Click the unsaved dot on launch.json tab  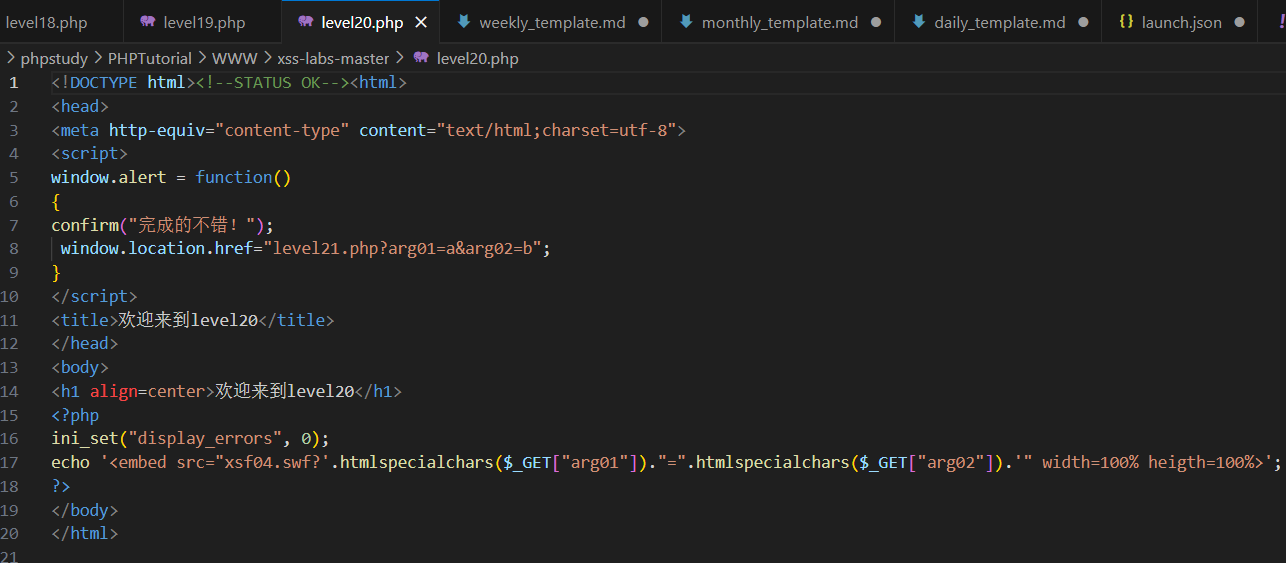[1240, 22]
